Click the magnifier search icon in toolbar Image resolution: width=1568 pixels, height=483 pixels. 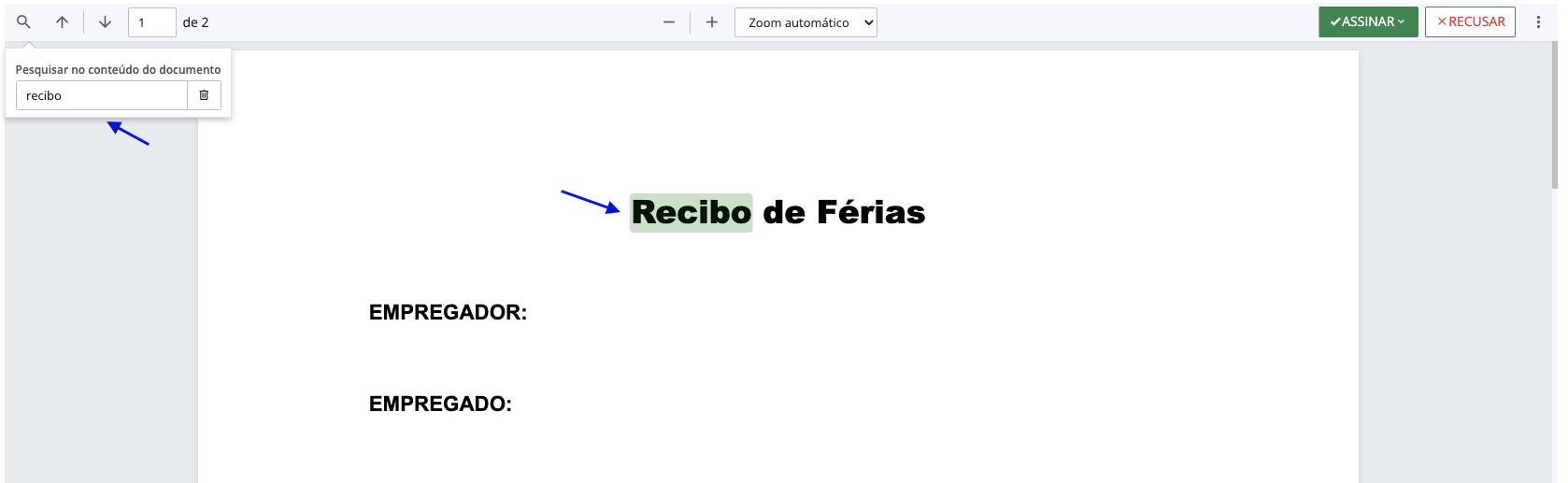[24, 22]
